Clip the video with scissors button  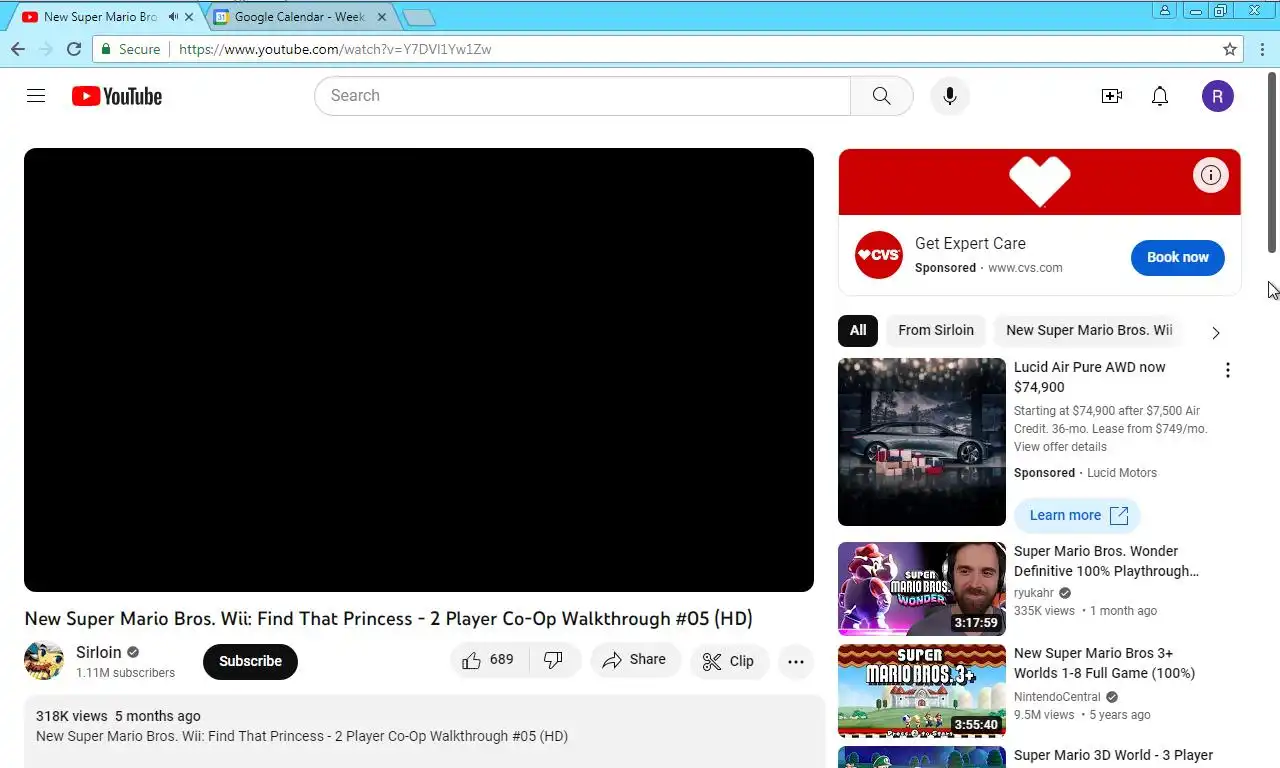pyautogui.click(x=729, y=661)
